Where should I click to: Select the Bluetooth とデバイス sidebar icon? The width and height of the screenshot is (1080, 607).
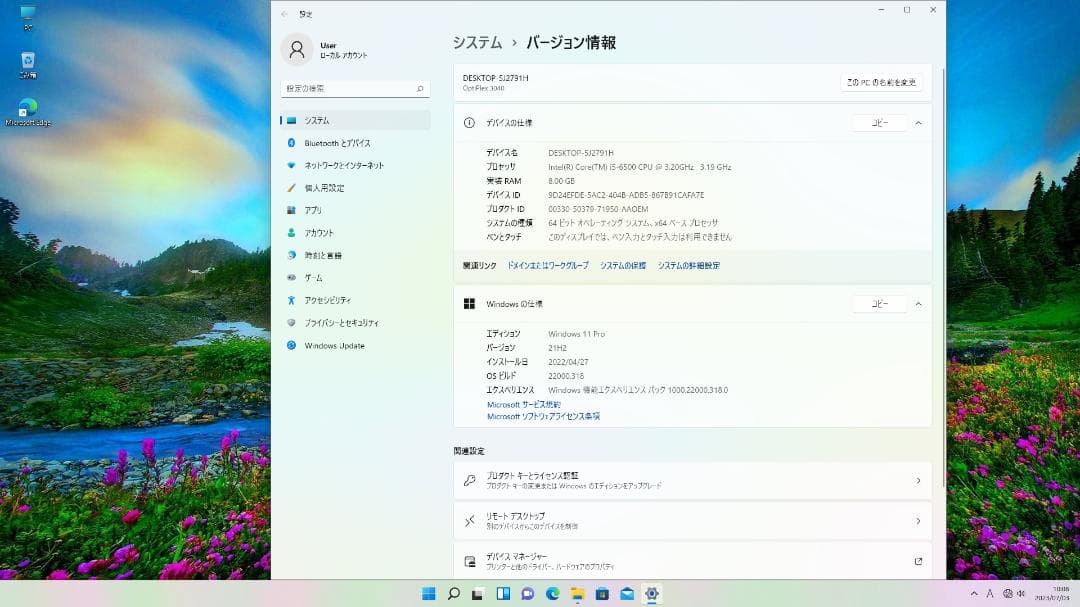point(289,143)
